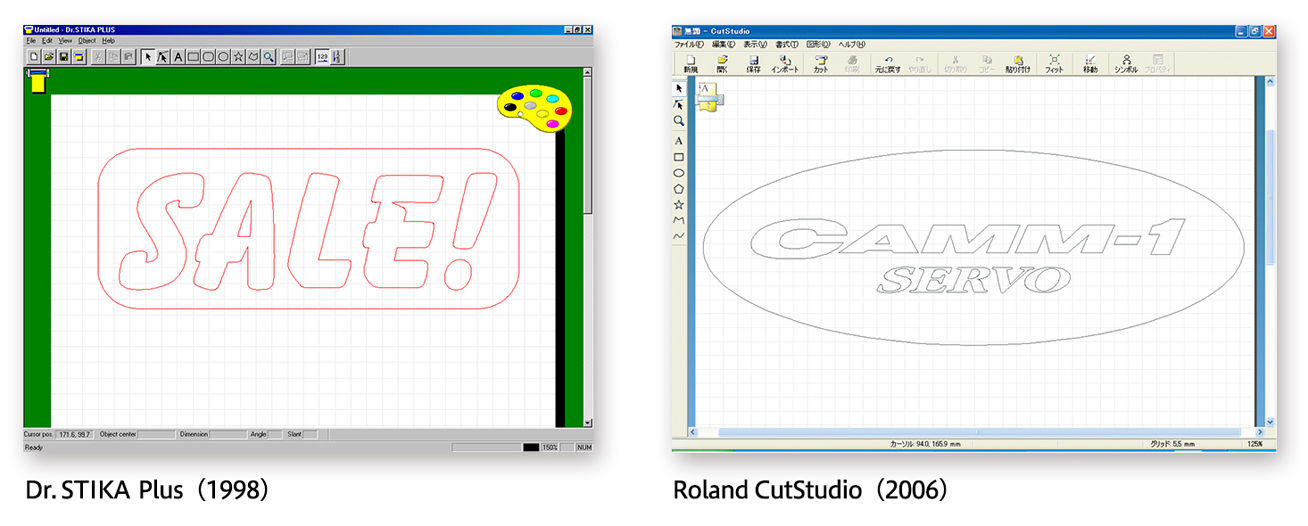This screenshot has width=1308, height=526.
Task: Open the ファイル menu in CutStudio
Action: [x=689, y=45]
